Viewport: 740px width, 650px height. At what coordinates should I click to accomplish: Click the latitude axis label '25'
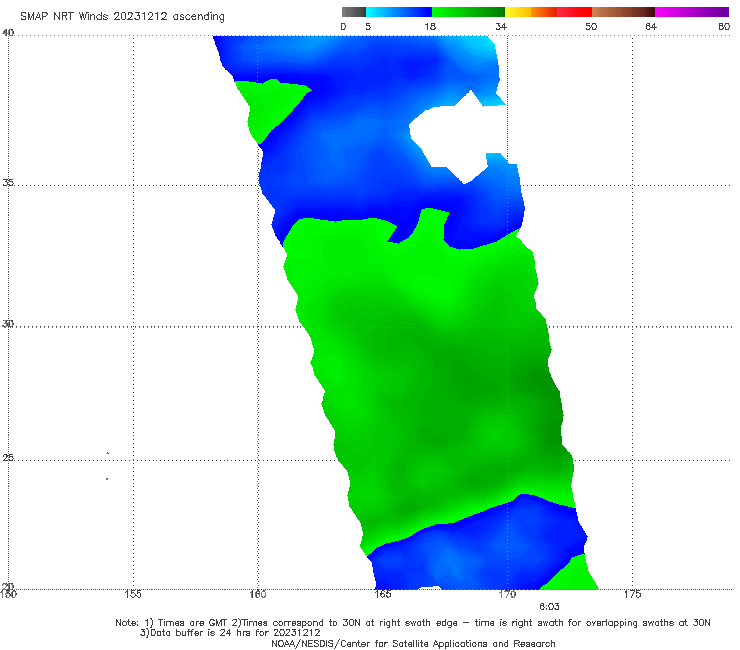point(8,457)
